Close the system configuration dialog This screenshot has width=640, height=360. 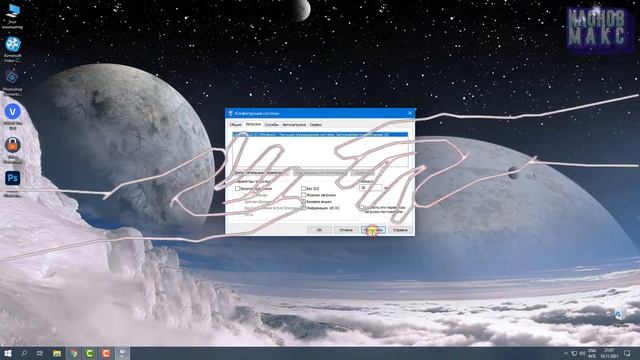(410, 113)
